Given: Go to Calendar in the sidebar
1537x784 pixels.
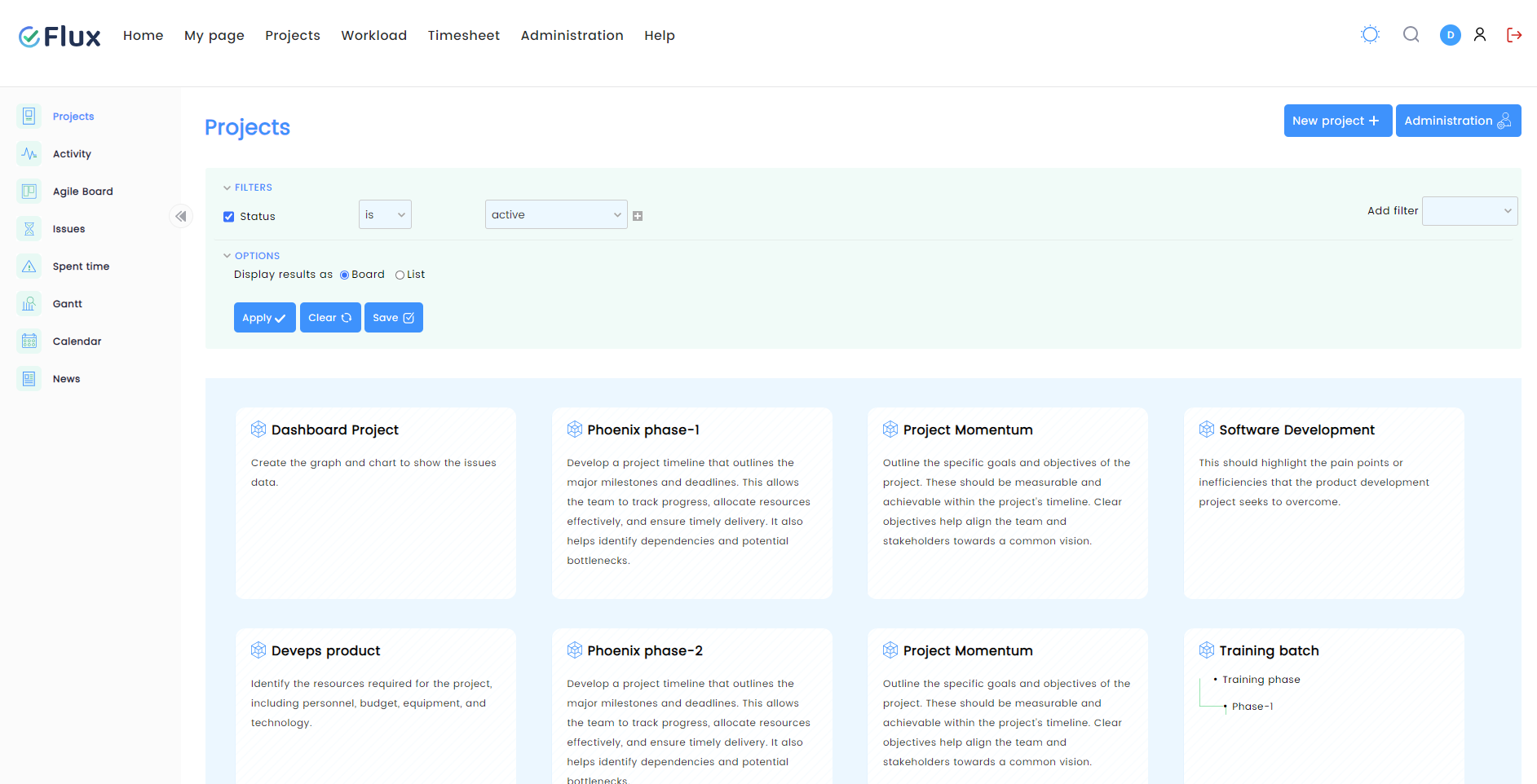Looking at the screenshot, I should pyautogui.click(x=77, y=341).
